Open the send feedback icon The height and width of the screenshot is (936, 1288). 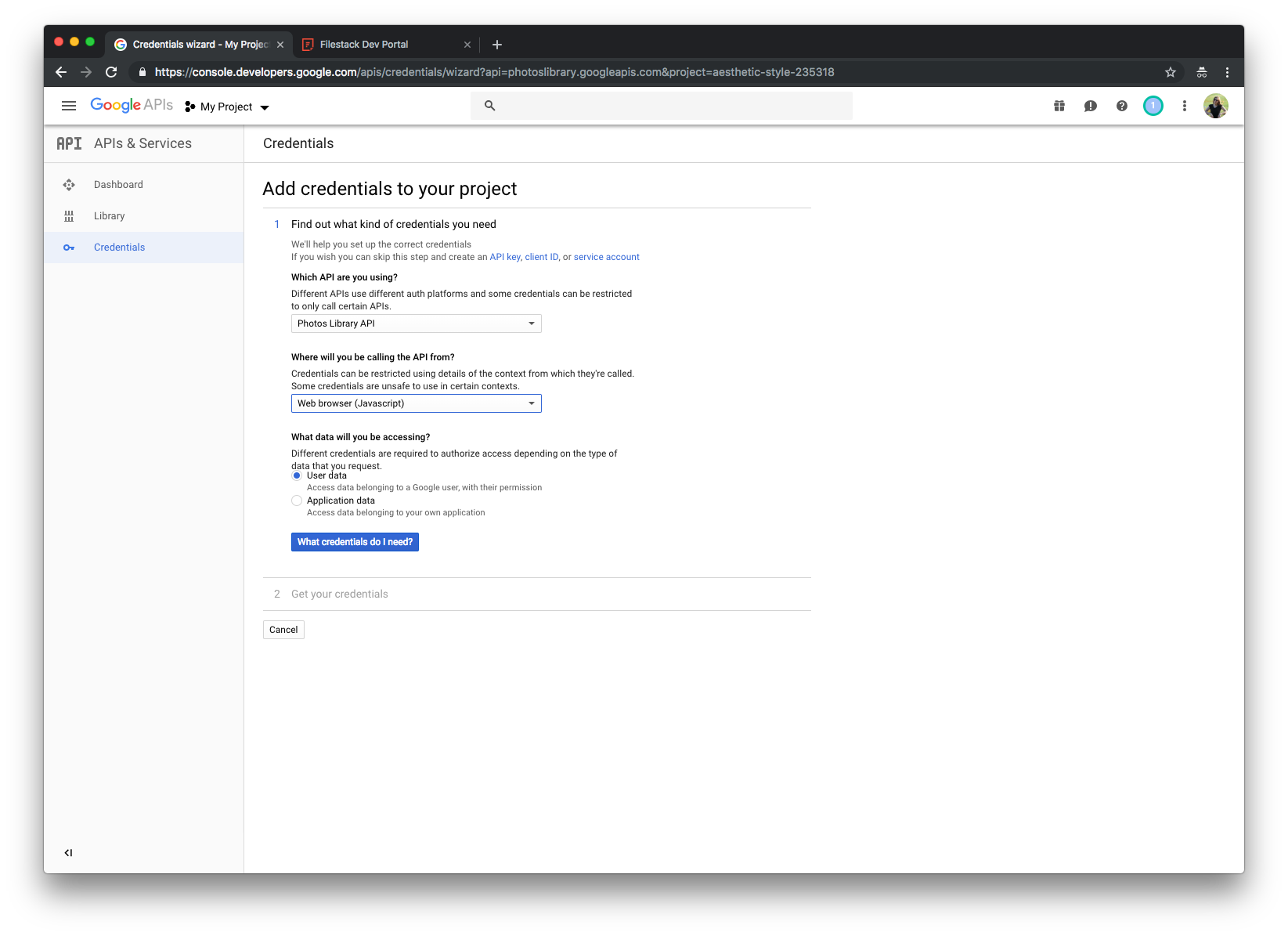point(1091,106)
